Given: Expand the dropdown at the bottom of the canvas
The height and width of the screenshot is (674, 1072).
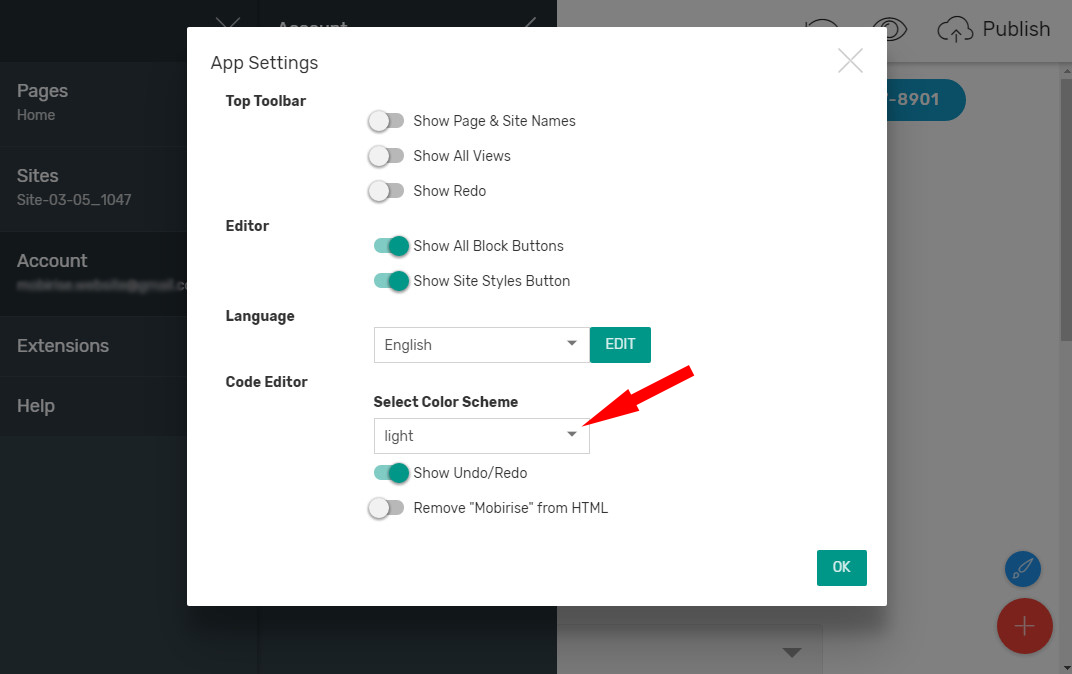Looking at the screenshot, I should [x=792, y=651].
